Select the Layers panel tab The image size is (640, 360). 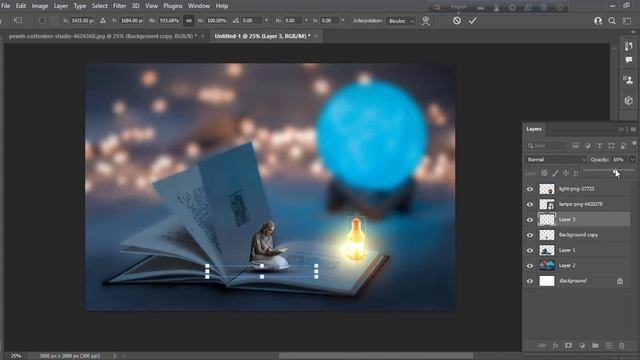coord(534,129)
